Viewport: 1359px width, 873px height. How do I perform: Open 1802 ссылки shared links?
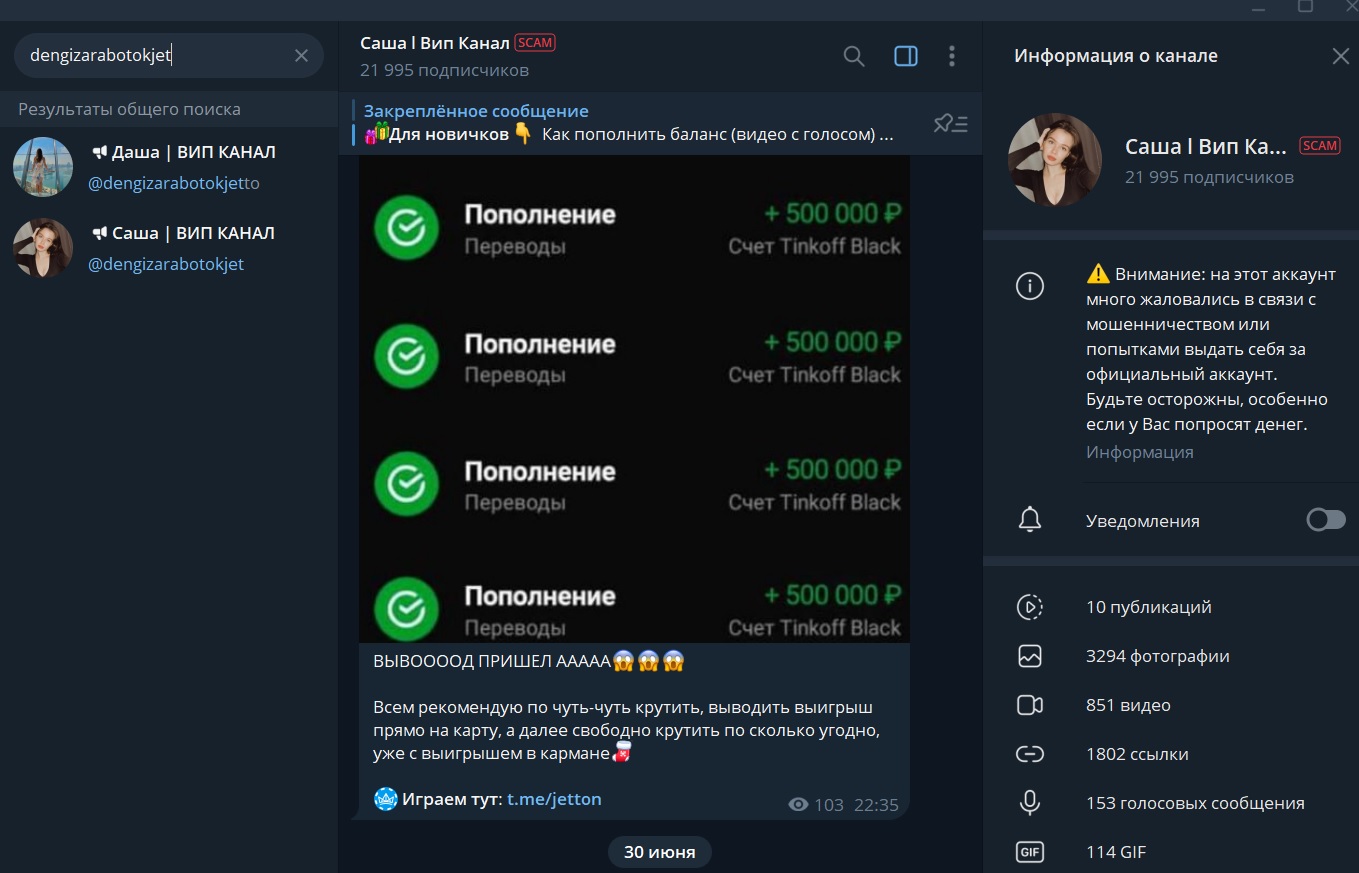tap(1171, 754)
